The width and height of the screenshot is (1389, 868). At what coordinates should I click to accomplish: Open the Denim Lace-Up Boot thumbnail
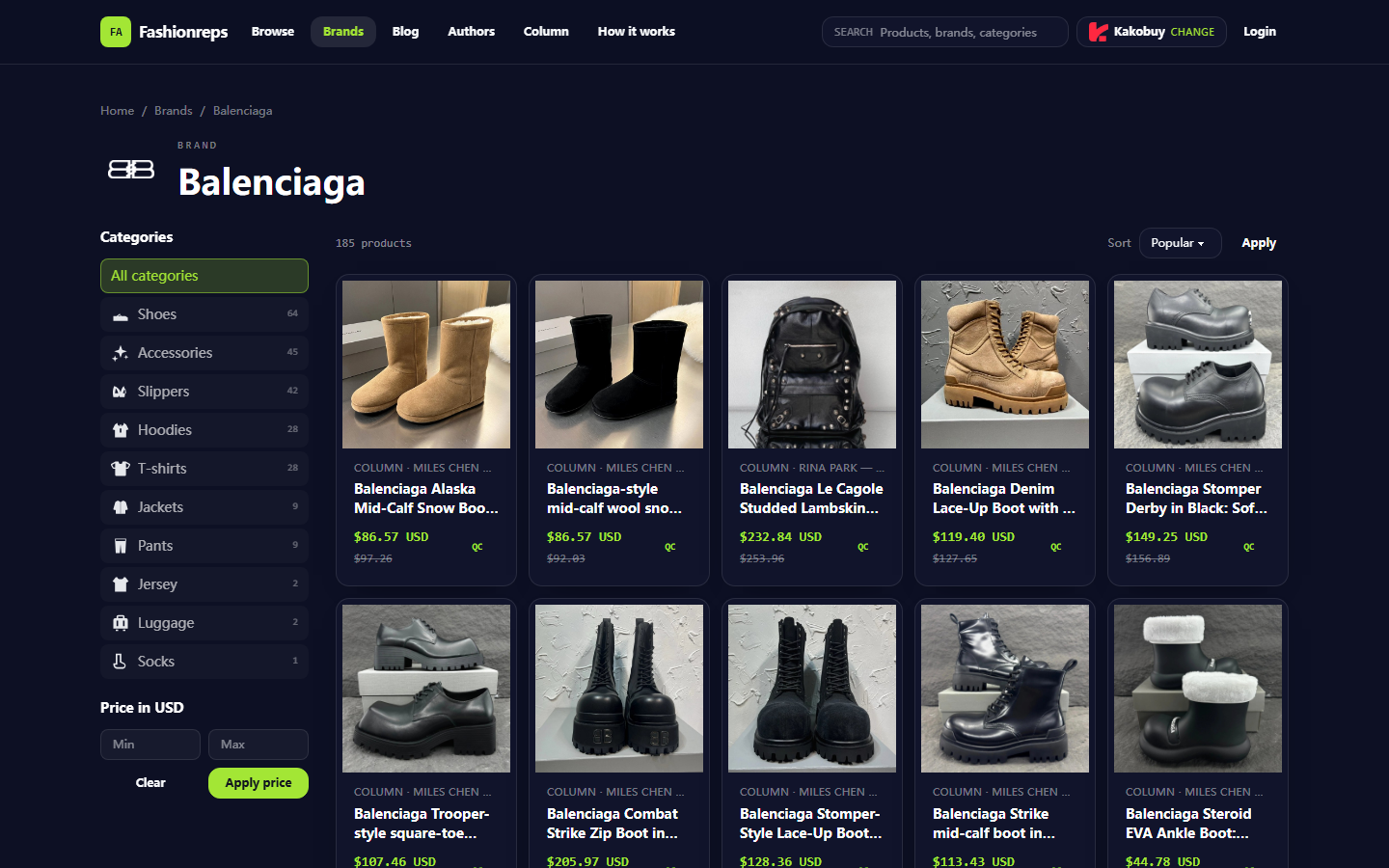(1005, 365)
